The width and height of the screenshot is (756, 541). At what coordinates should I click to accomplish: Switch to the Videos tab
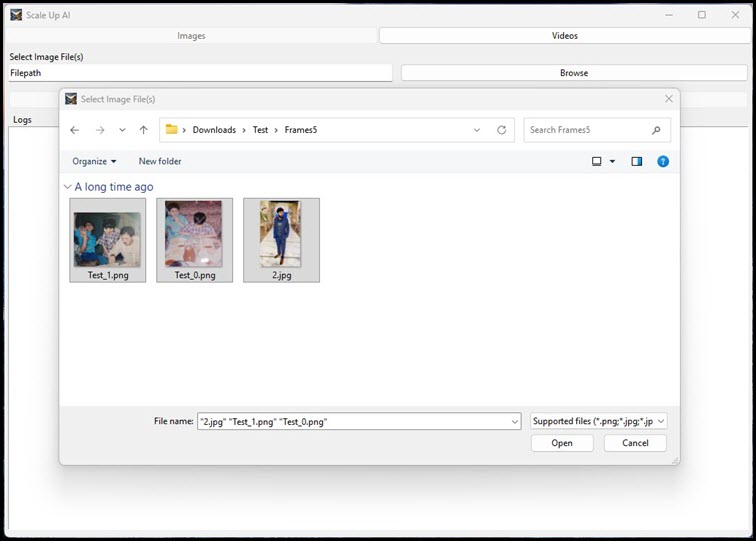click(565, 36)
